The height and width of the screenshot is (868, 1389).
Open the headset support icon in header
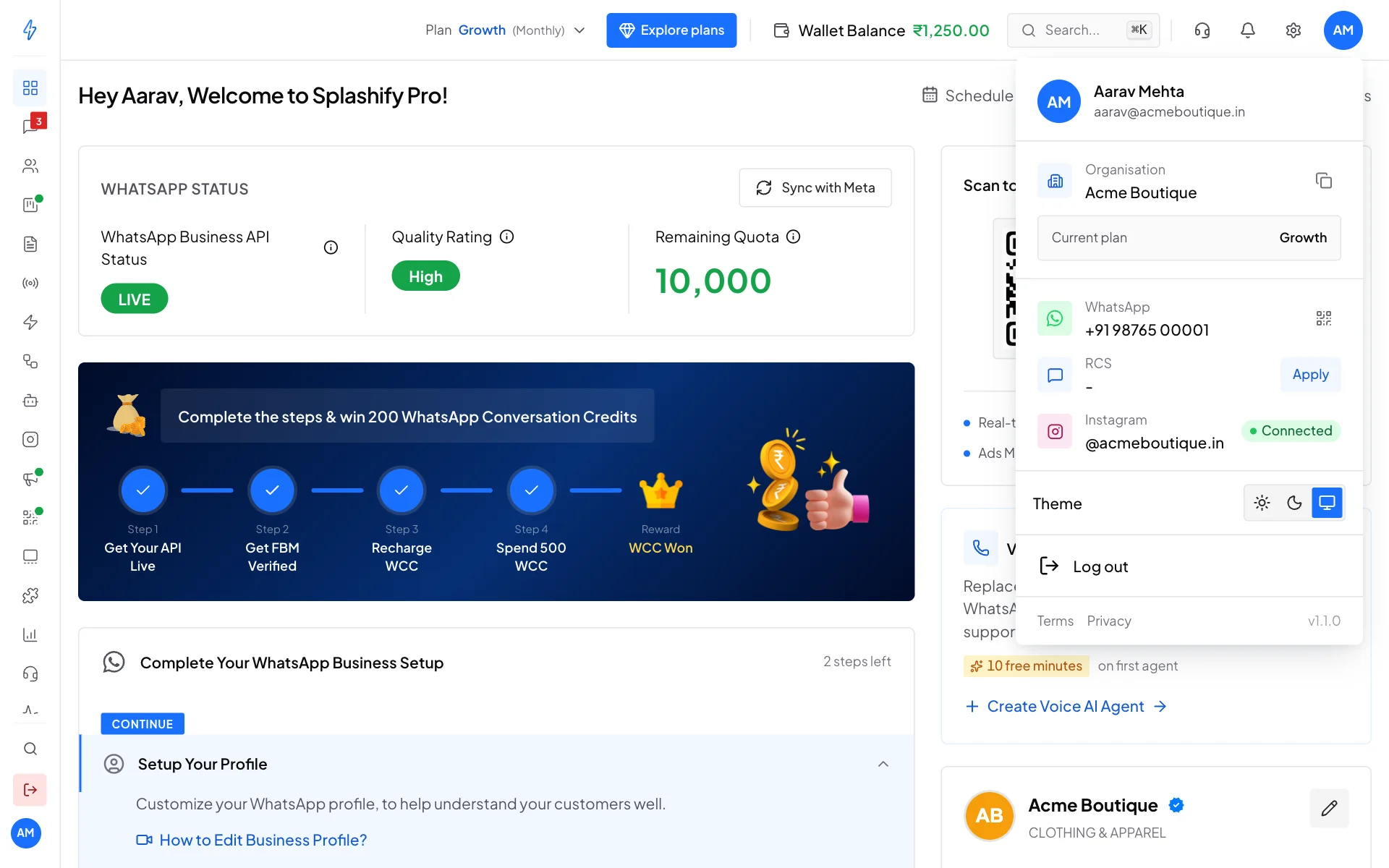[1202, 30]
